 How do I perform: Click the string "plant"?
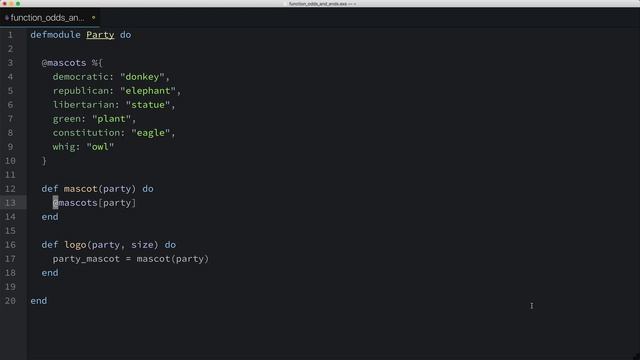tap(111, 119)
